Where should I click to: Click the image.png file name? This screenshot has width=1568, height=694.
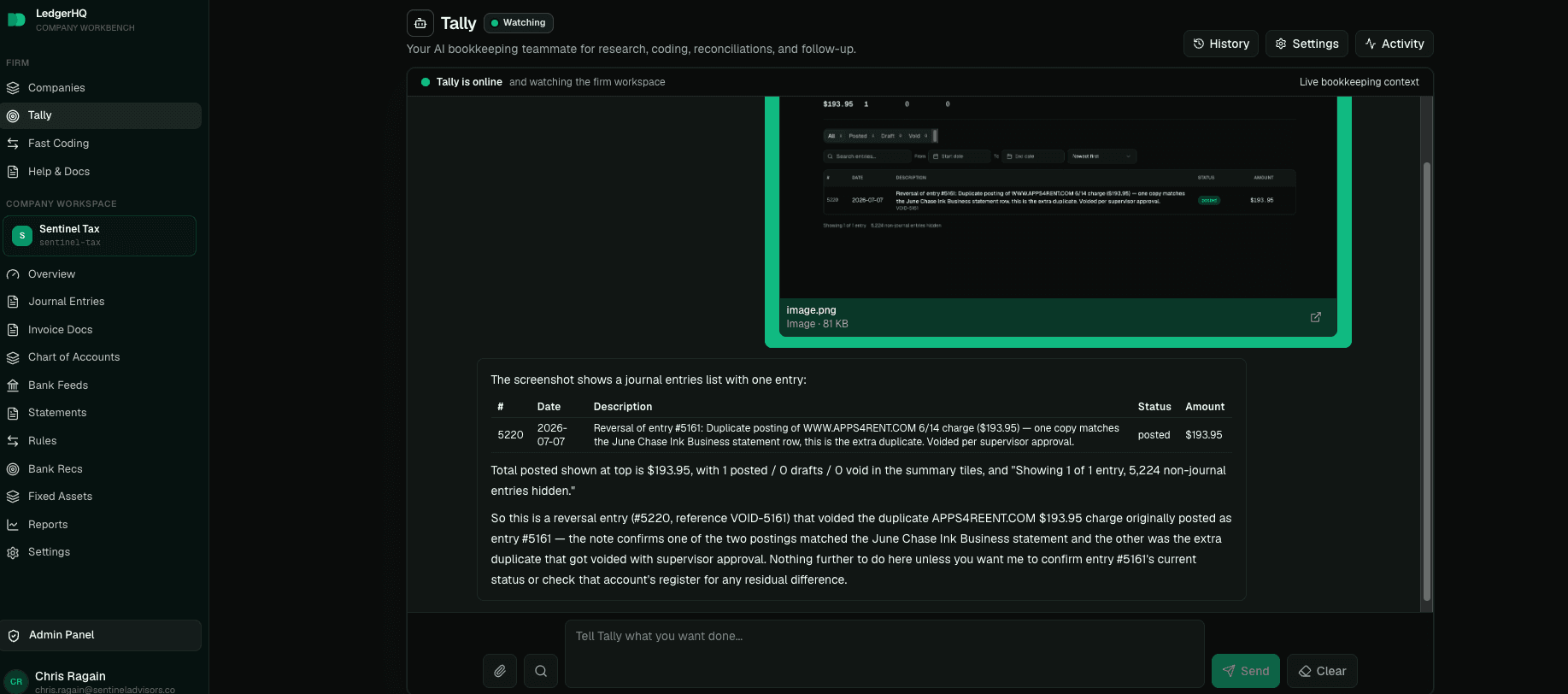click(811, 310)
